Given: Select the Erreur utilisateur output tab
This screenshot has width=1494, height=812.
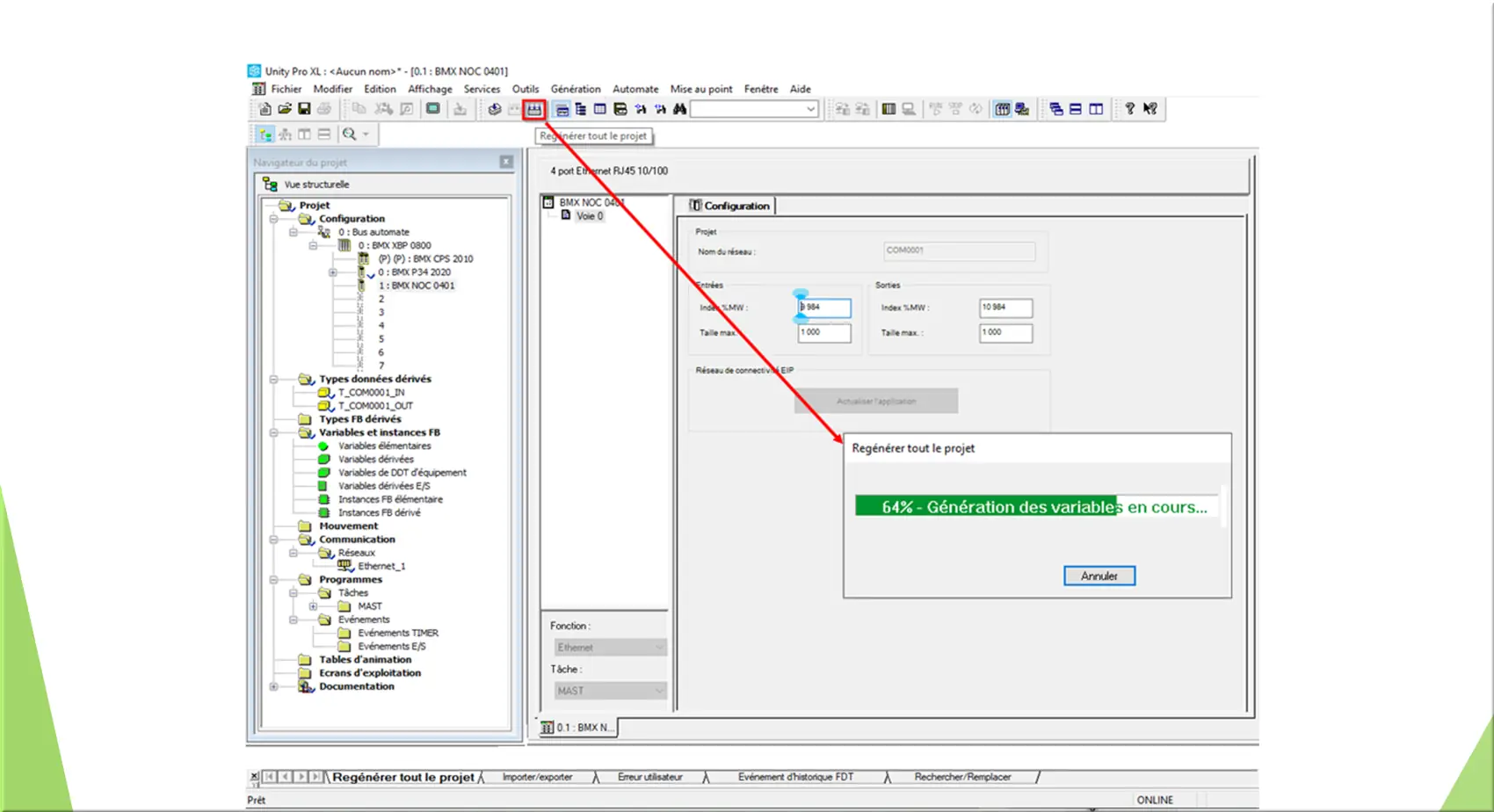Looking at the screenshot, I should [649, 777].
